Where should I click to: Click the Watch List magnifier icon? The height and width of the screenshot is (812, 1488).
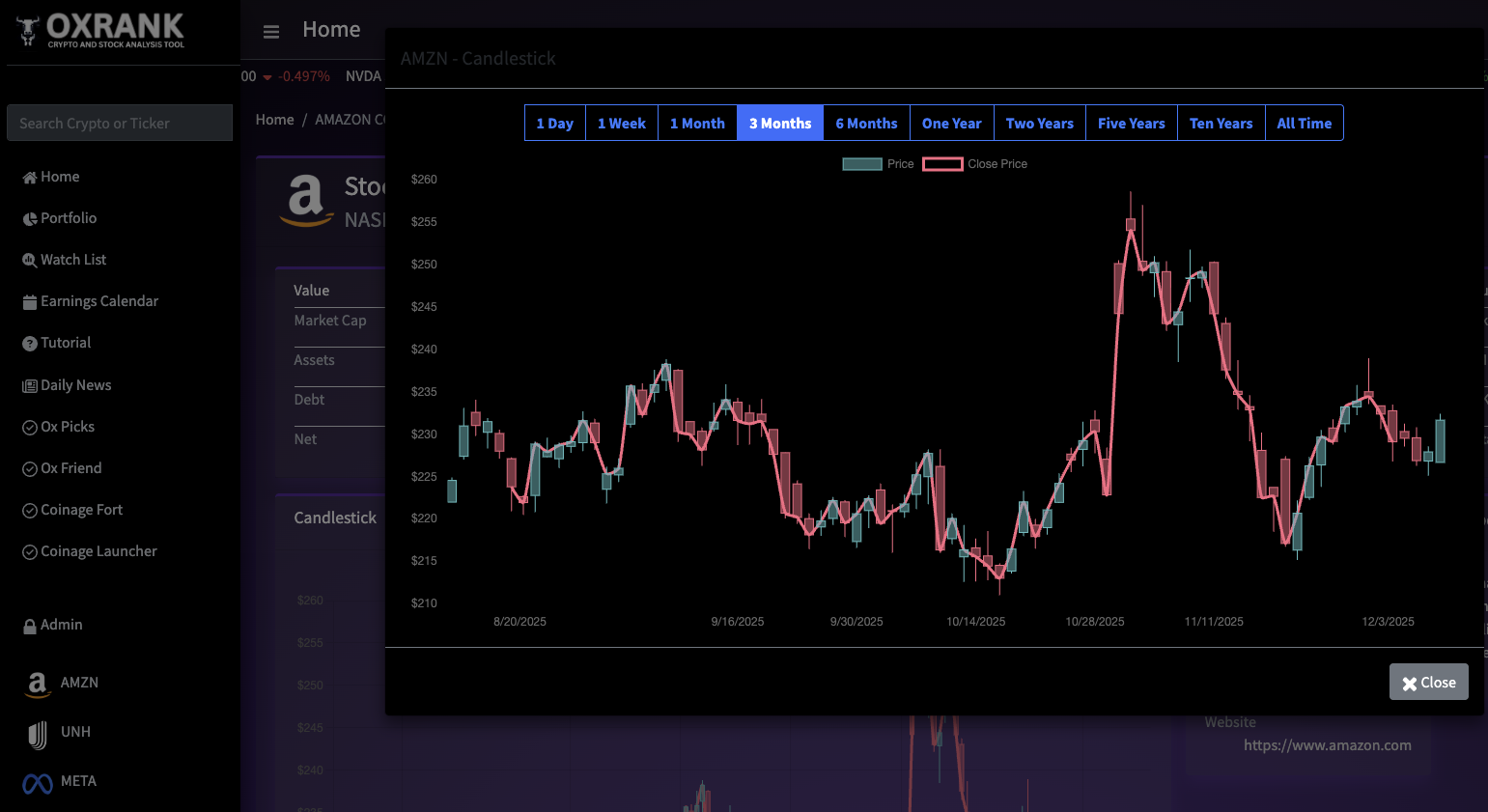click(x=30, y=261)
